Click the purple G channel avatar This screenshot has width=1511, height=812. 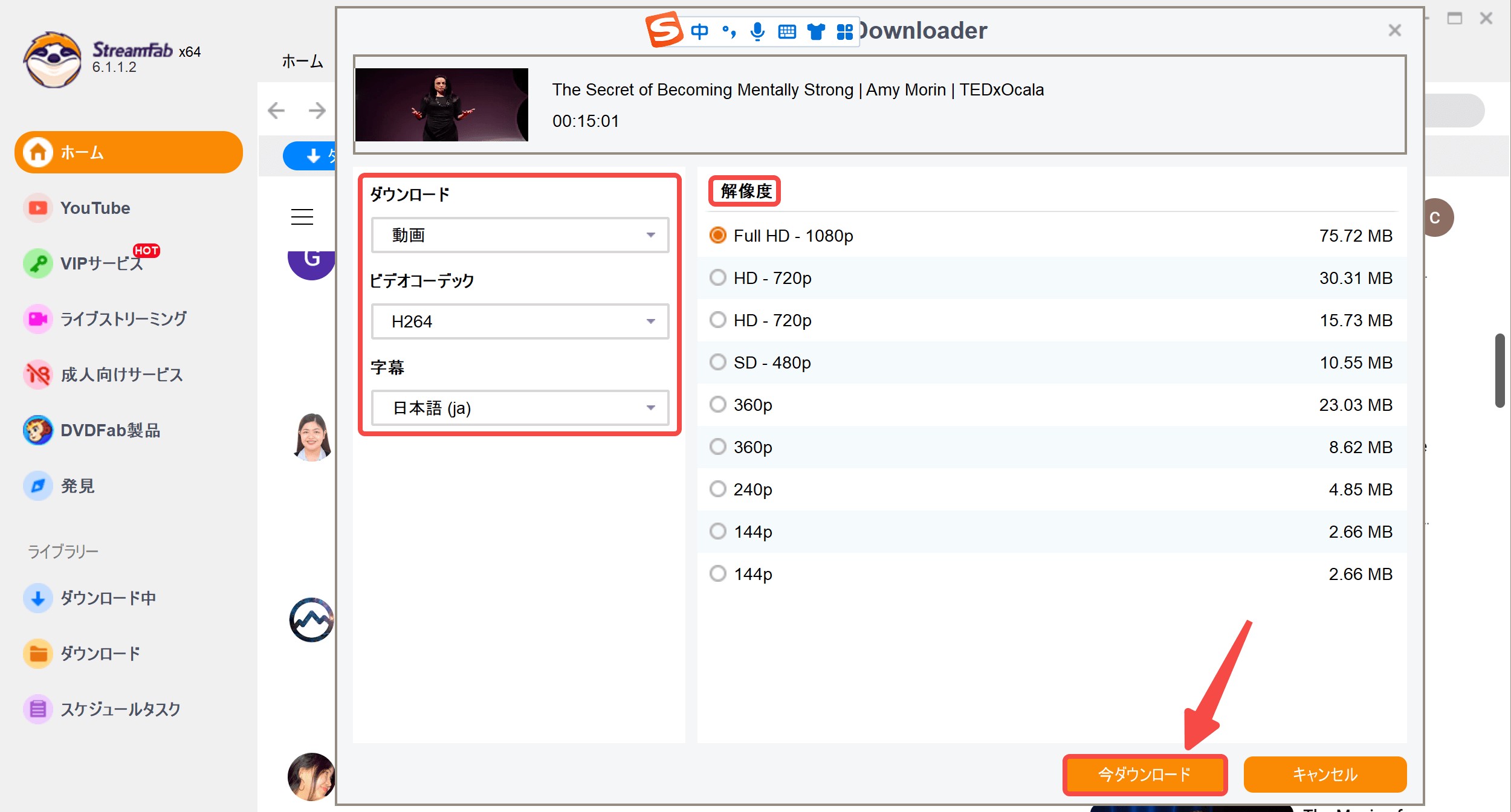[x=312, y=265]
